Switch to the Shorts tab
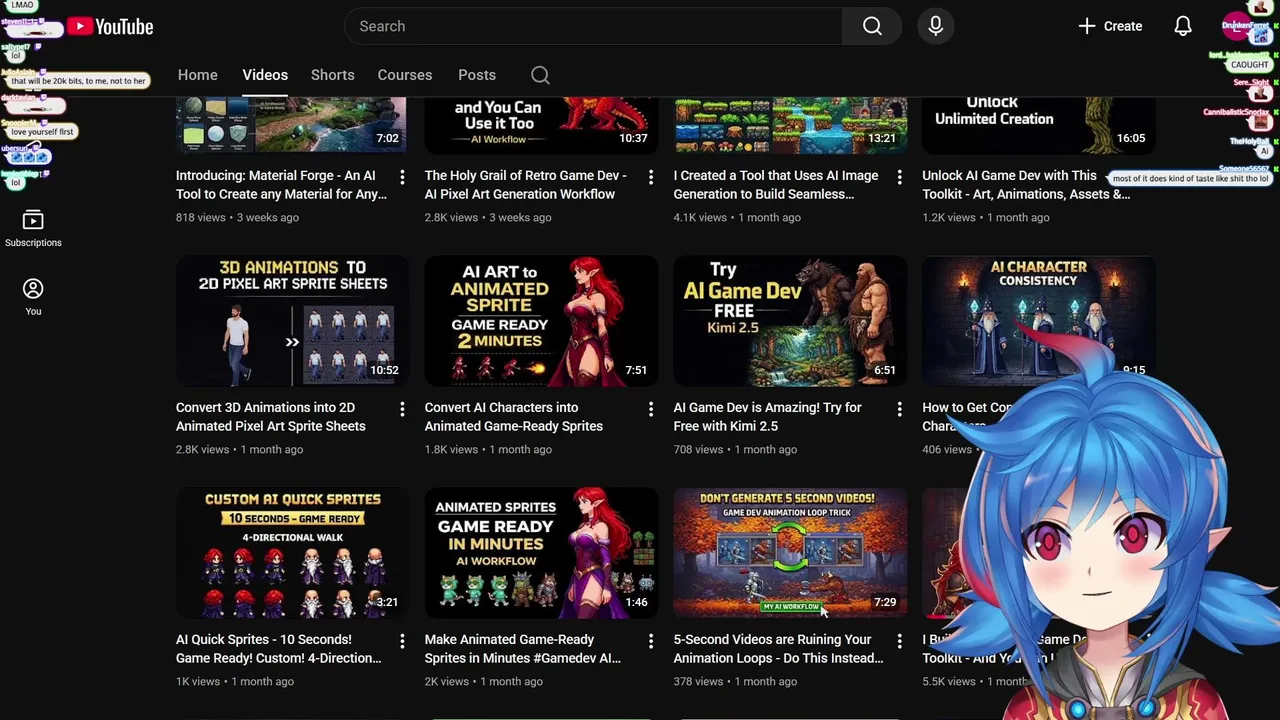Viewport: 1280px width, 720px height. tap(333, 75)
